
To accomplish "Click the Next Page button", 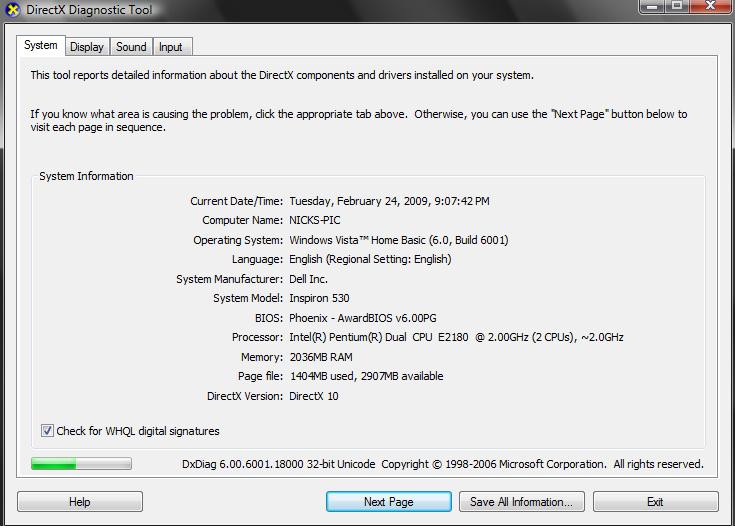I will 389,502.
